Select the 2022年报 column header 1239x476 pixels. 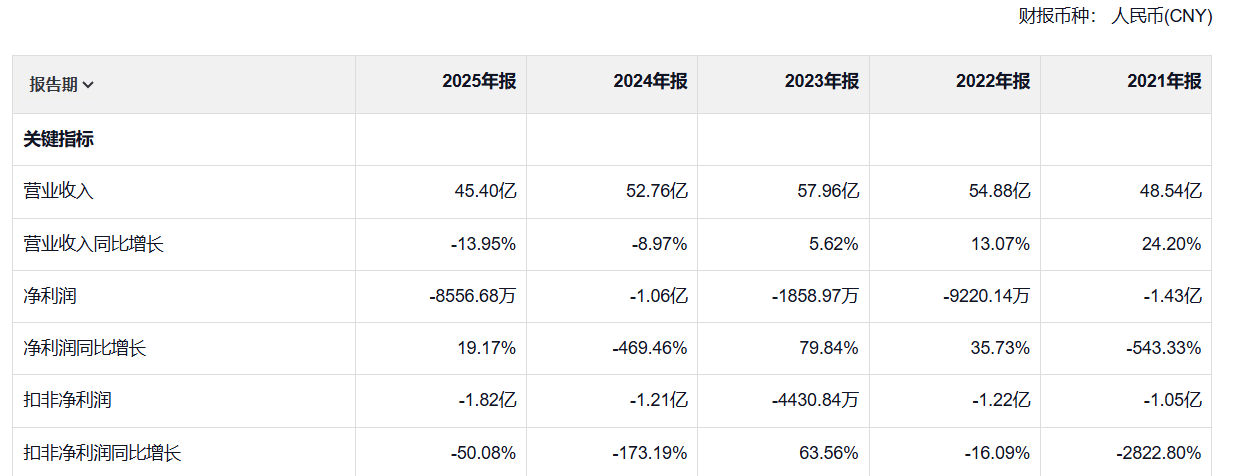click(x=993, y=82)
